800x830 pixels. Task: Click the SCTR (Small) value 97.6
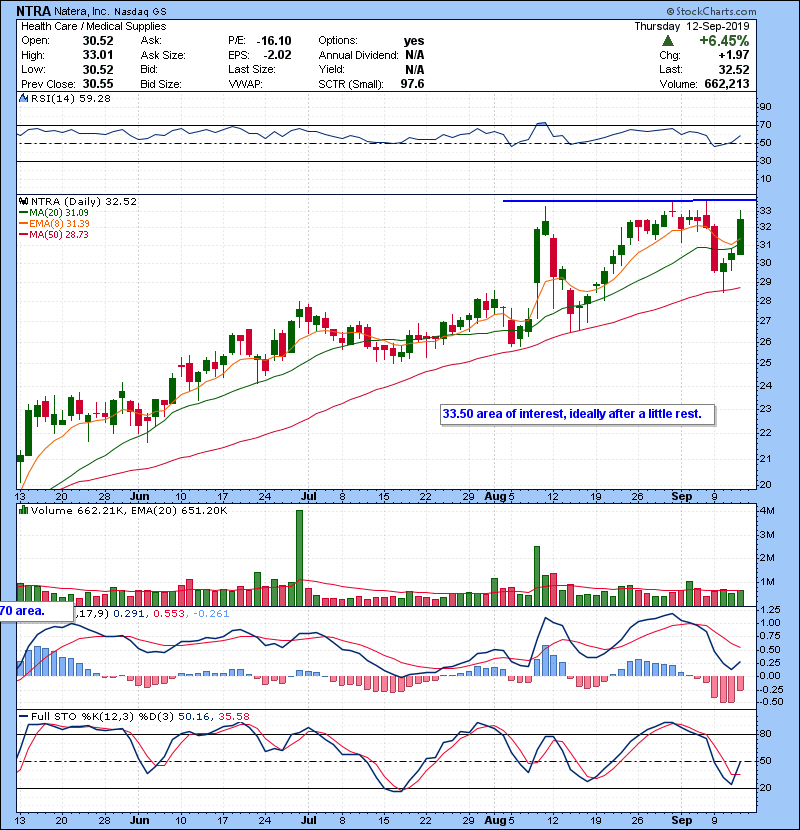pos(412,84)
